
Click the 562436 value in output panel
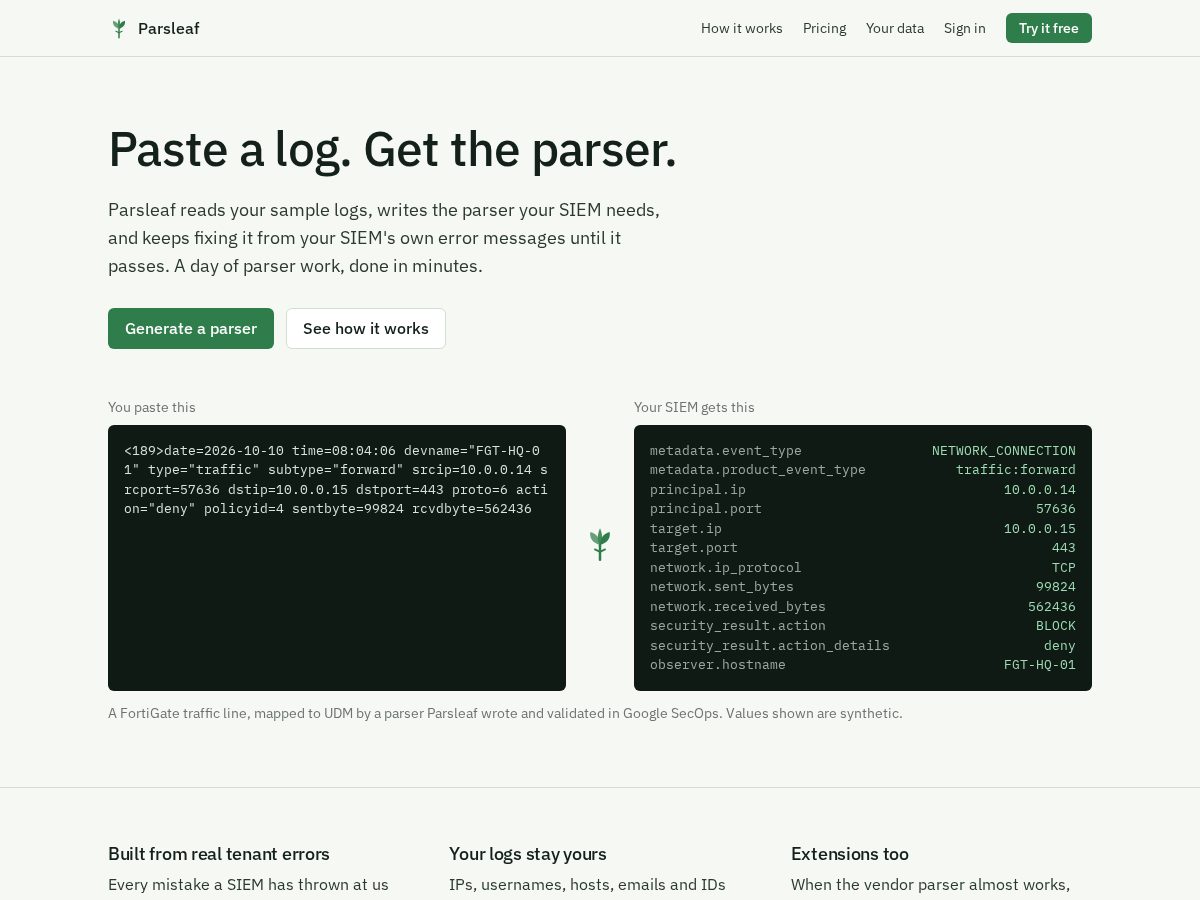coord(1052,607)
